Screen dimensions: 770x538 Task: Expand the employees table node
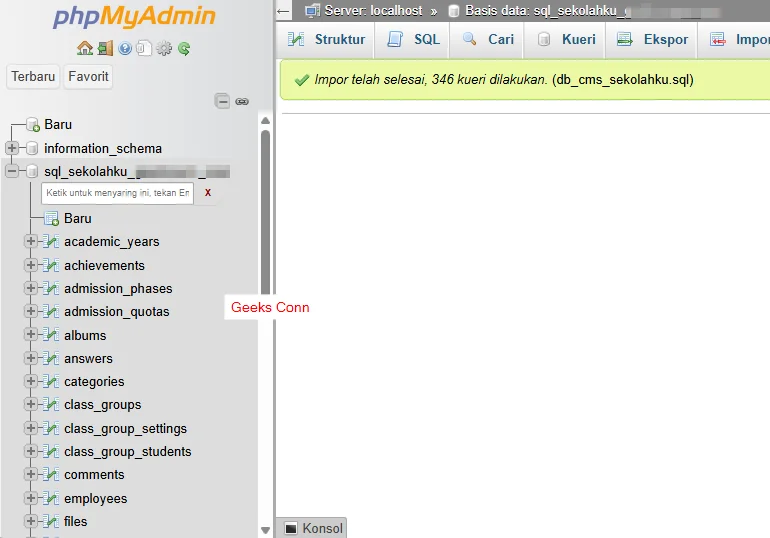point(30,498)
